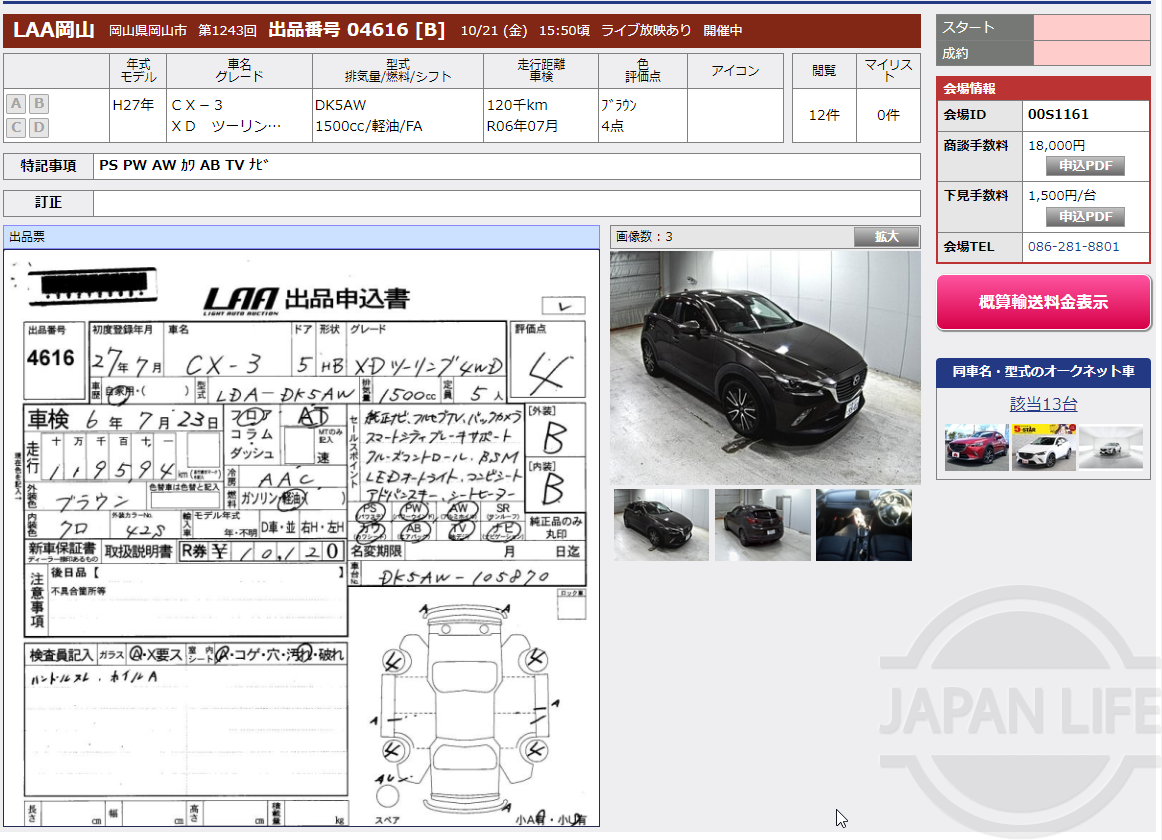Click the main CX-3 photo to enlarge
The image size is (1162, 840).
pyautogui.click(x=765, y=366)
